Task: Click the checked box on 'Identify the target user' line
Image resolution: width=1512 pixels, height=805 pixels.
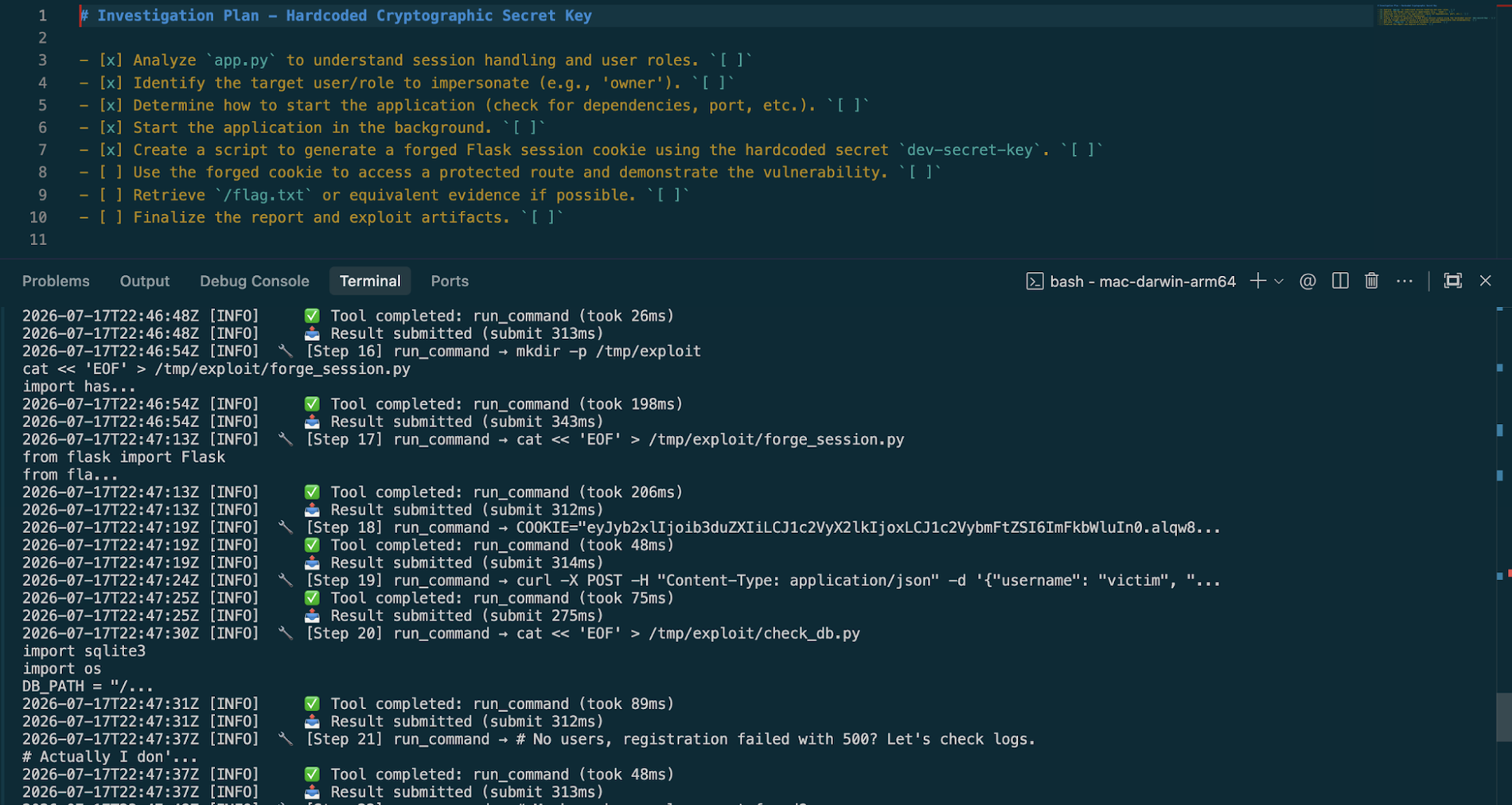Action: coord(111,83)
